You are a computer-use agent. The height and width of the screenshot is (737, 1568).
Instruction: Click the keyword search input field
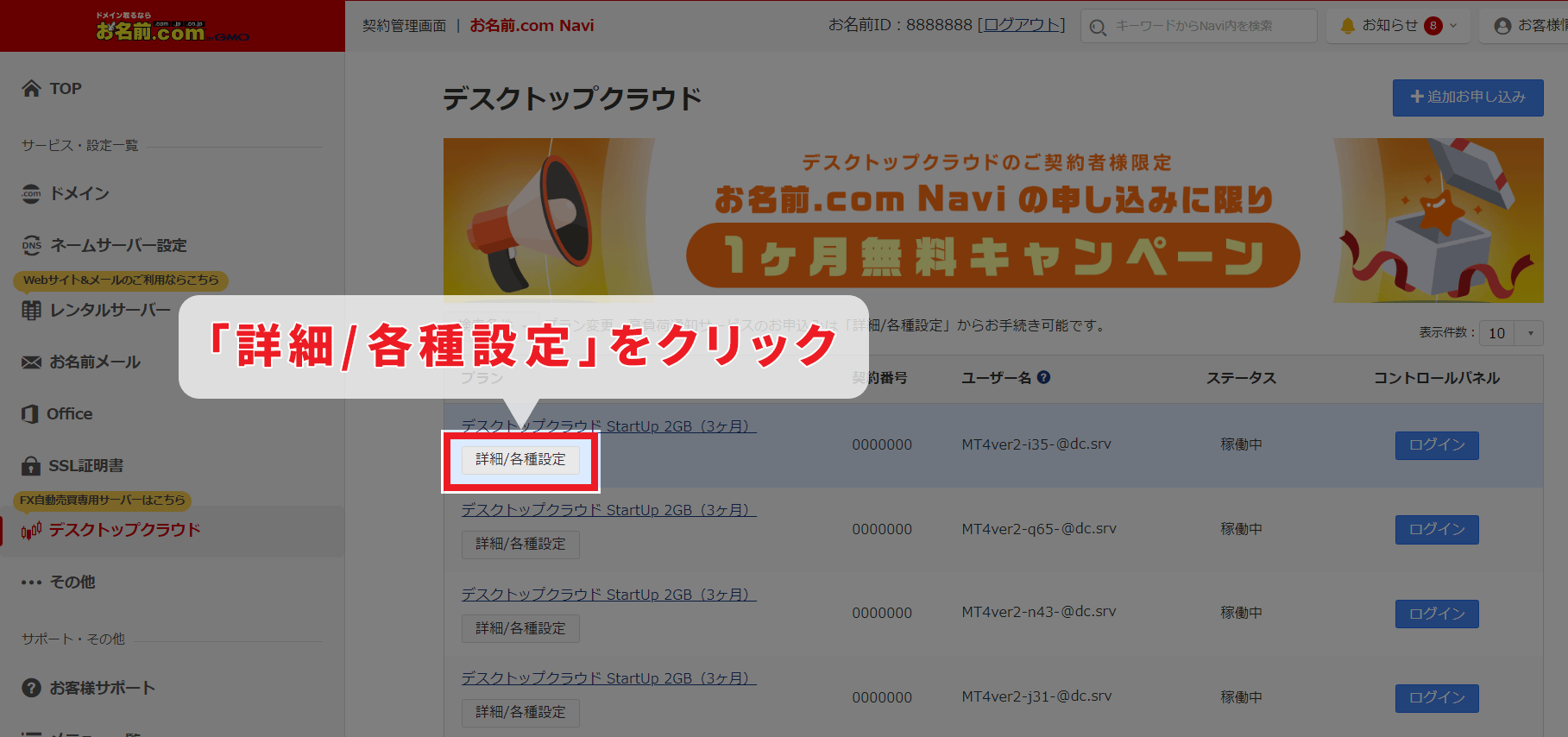1199,26
